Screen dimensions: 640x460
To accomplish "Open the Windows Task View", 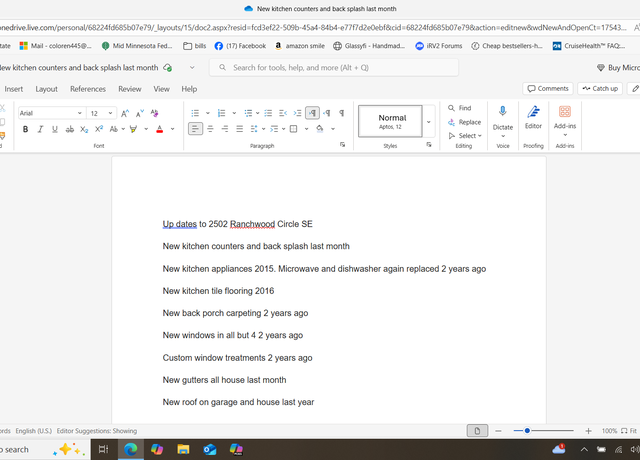I will coord(104,449).
